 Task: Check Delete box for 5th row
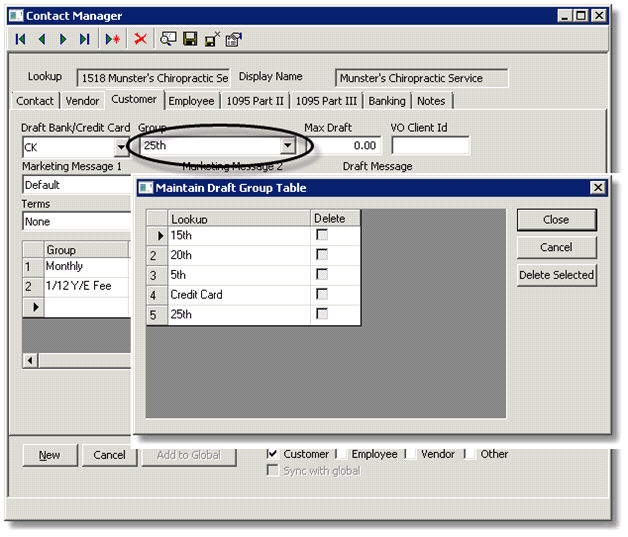point(322,274)
